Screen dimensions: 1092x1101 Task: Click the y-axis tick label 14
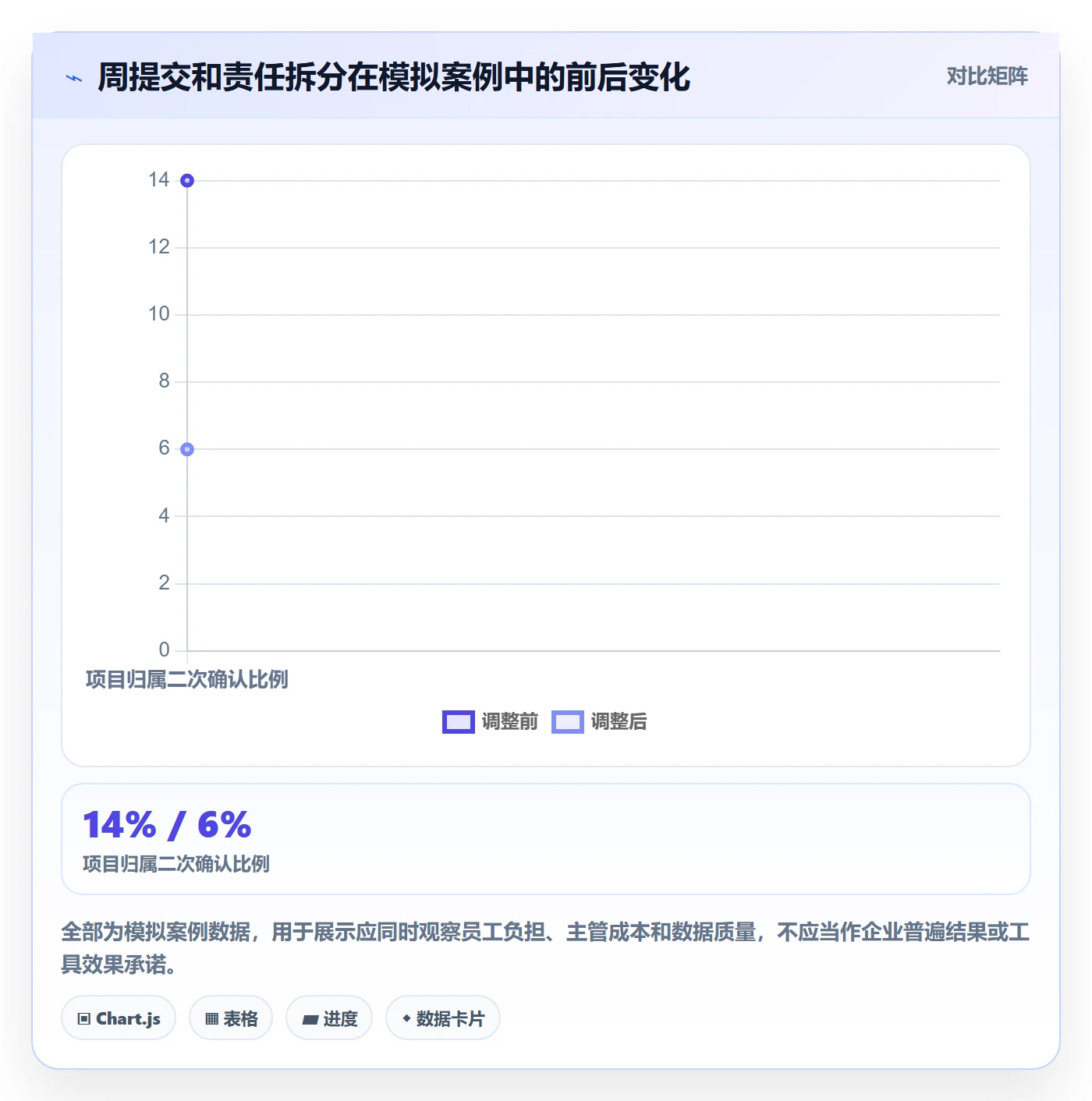[x=159, y=180]
